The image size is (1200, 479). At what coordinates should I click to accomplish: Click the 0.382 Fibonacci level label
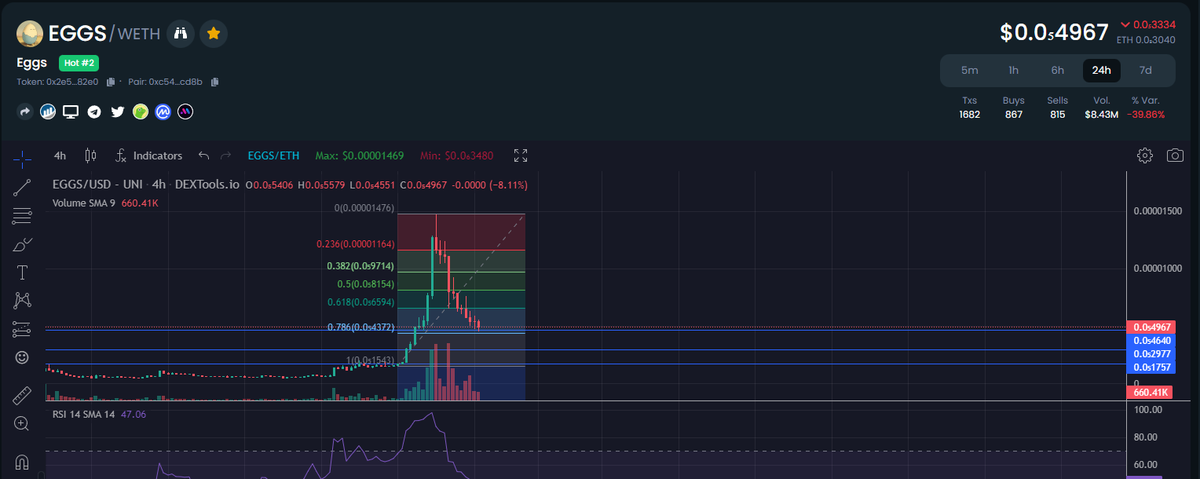tap(361, 267)
